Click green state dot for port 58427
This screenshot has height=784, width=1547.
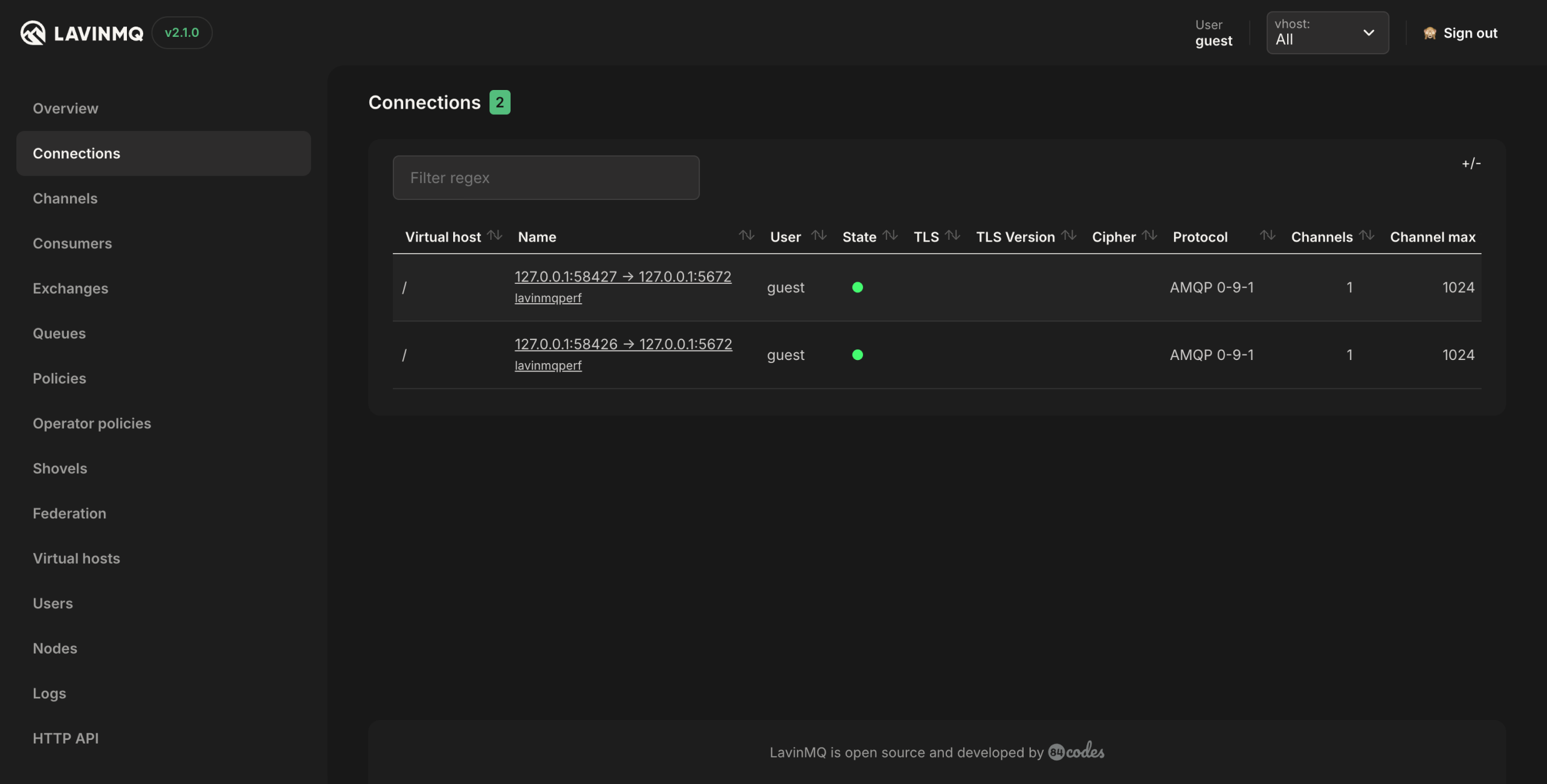coord(857,288)
